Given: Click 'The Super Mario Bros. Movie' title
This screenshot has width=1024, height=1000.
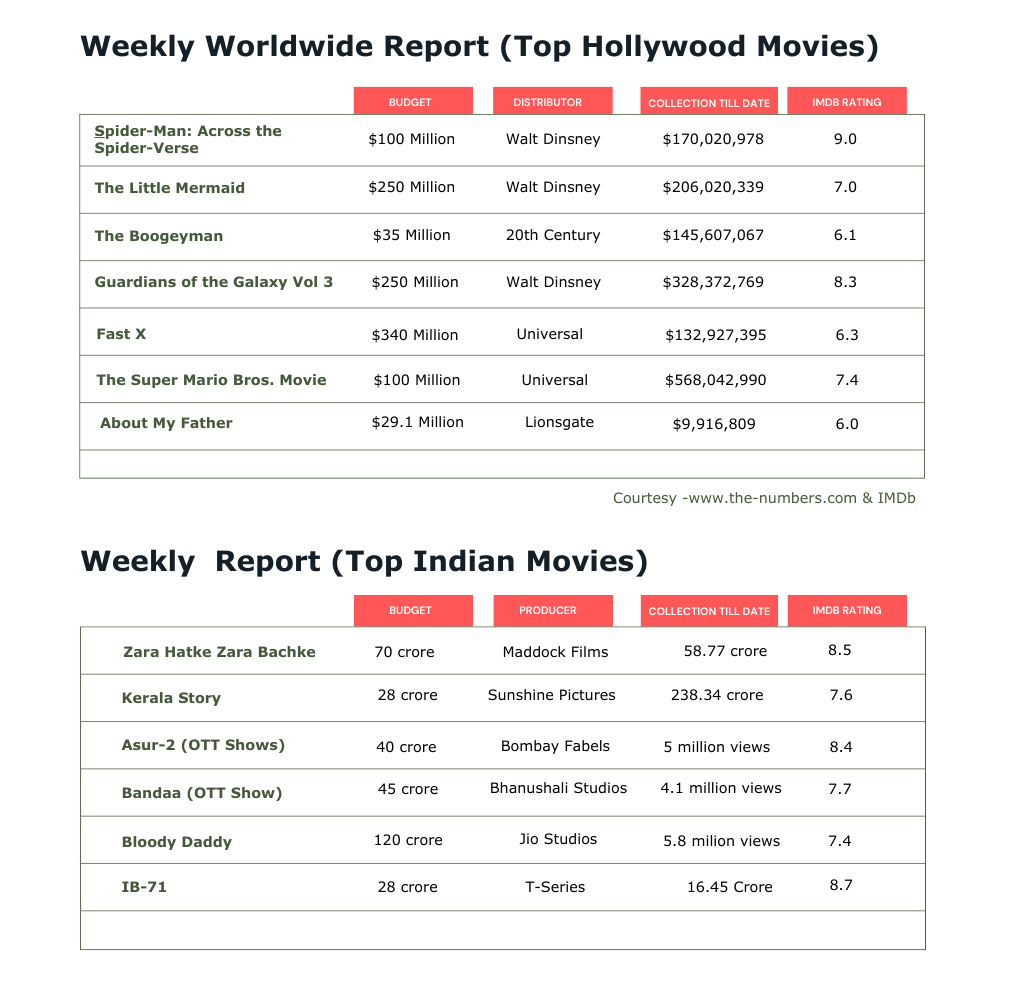Looking at the screenshot, I should coord(212,380).
